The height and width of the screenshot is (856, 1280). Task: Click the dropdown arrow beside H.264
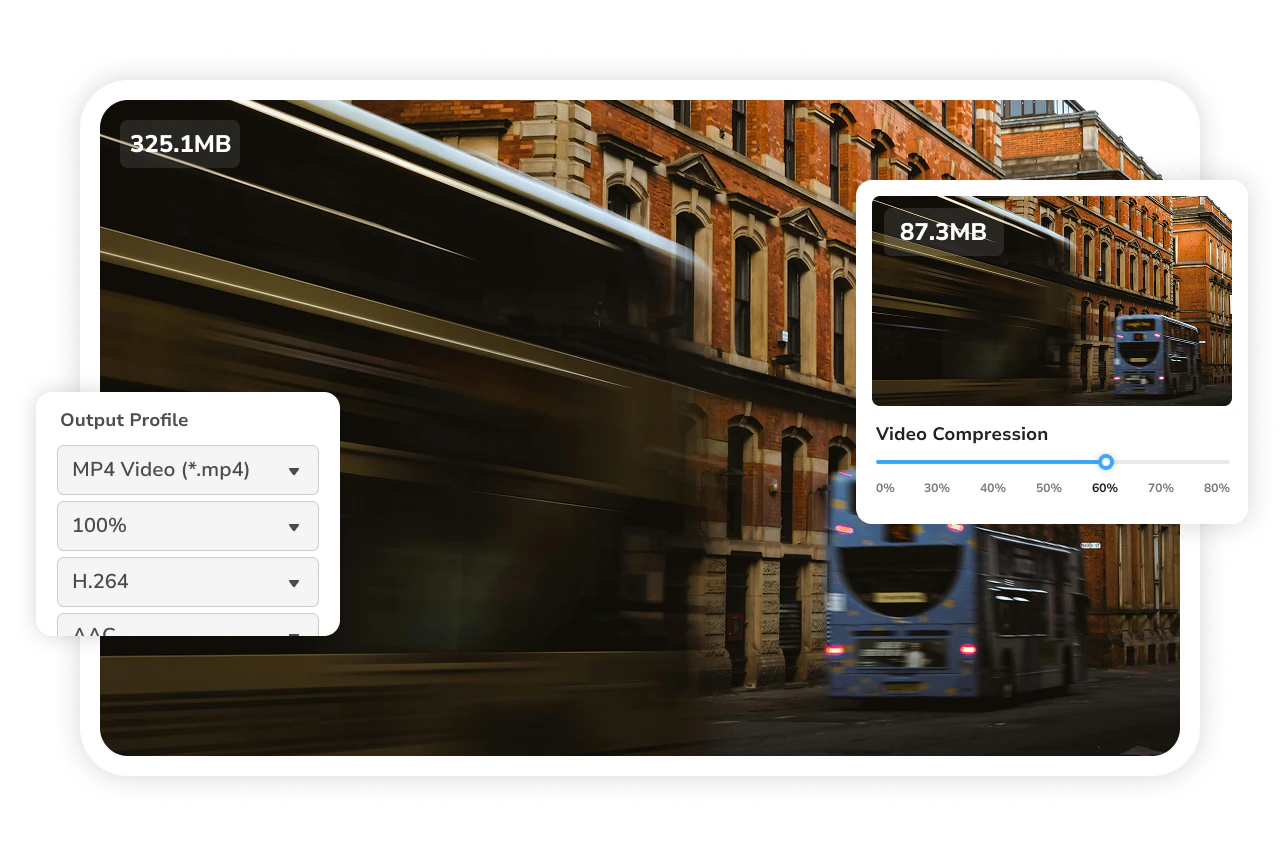(294, 581)
